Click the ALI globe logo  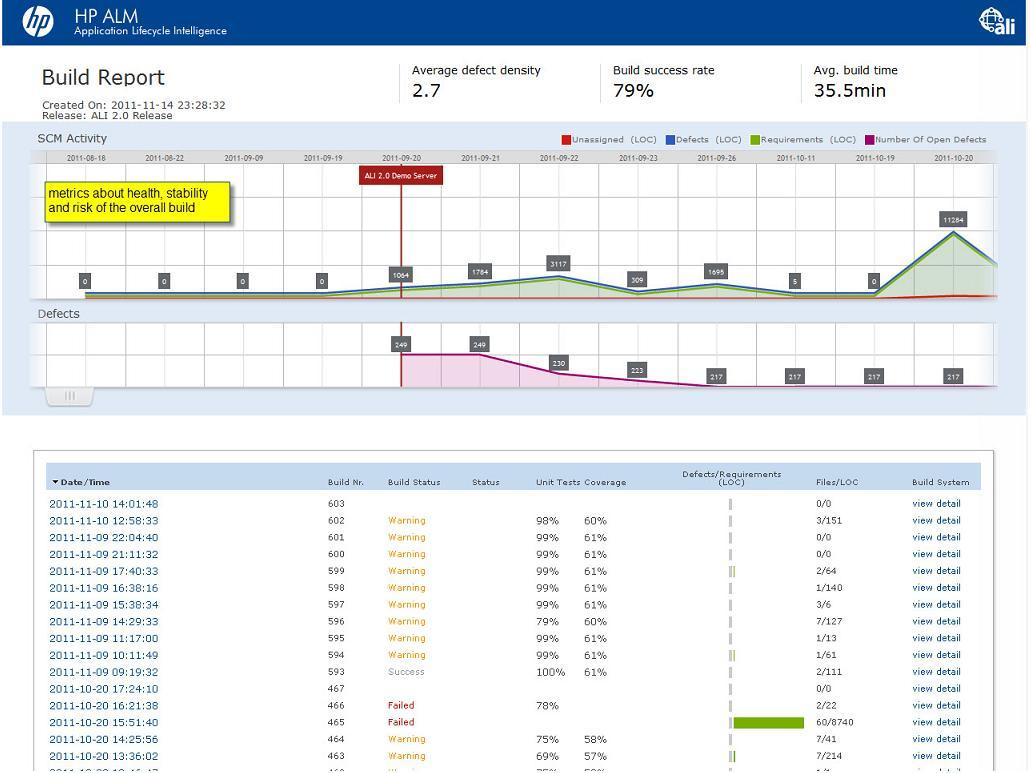pyautogui.click(x=997, y=21)
